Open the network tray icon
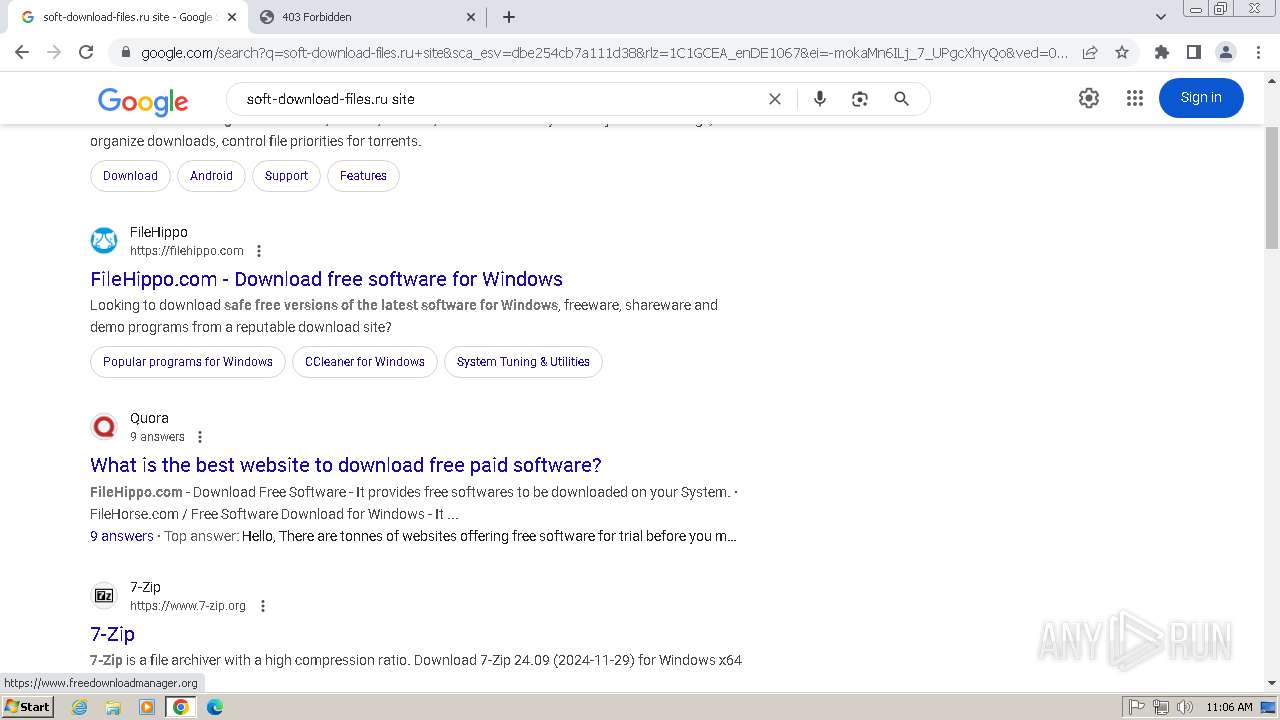 pyautogui.click(x=1161, y=707)
